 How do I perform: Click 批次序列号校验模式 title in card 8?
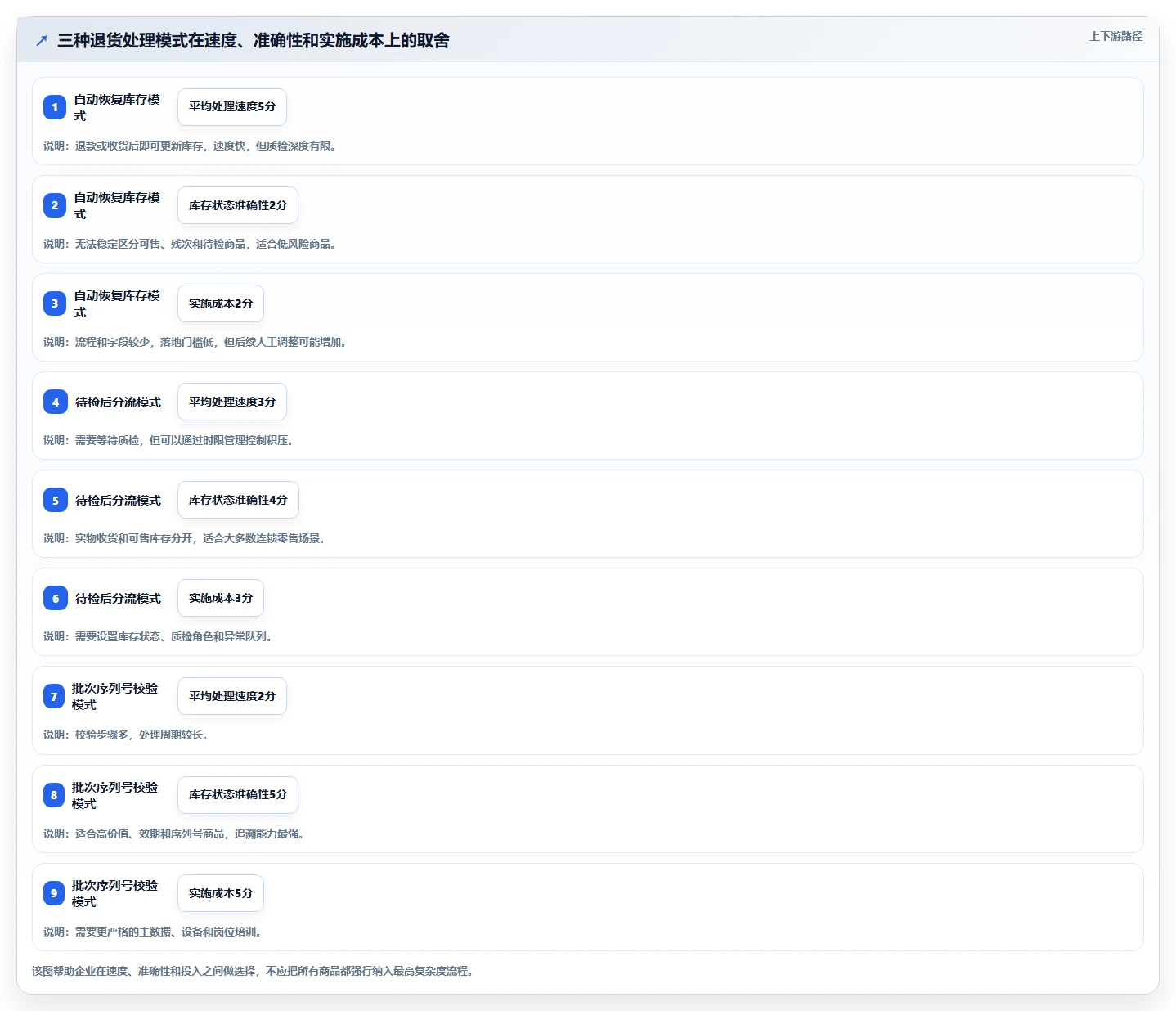[x=114, y=795]
